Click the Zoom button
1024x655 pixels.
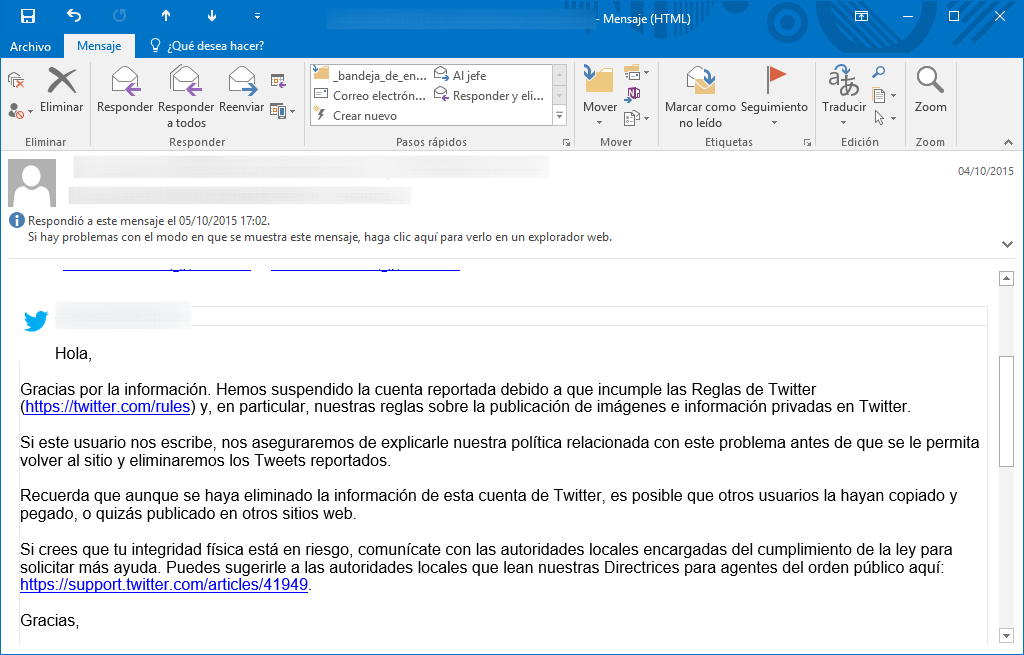coord(931,91)
